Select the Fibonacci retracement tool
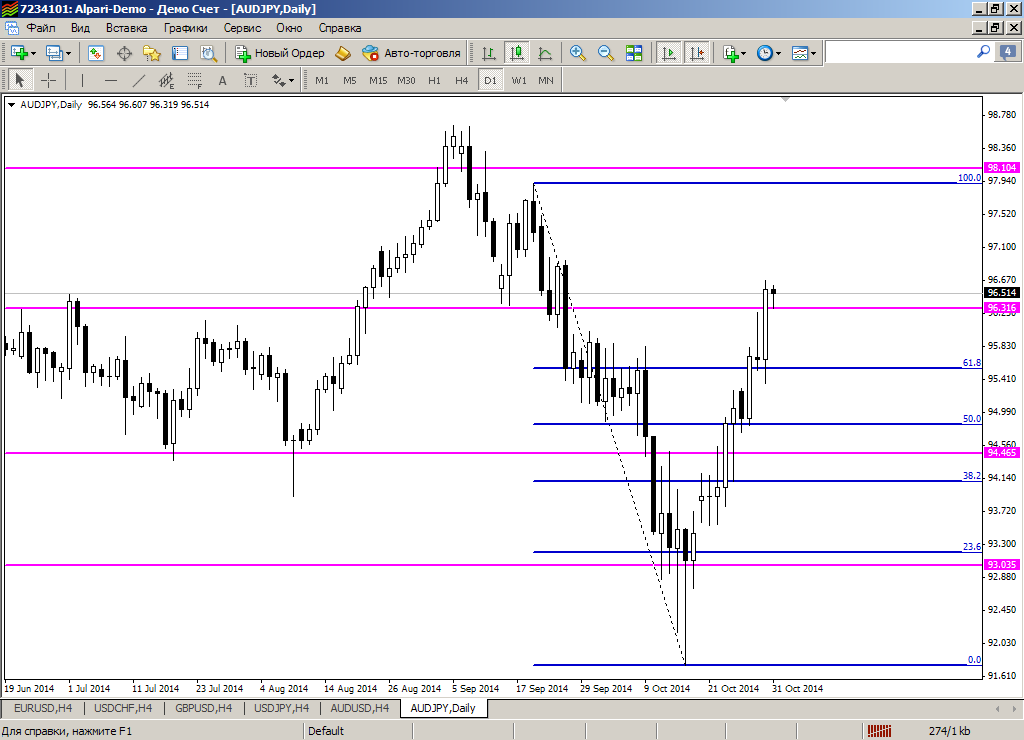The image size is (1024, 740). [195, 80]
